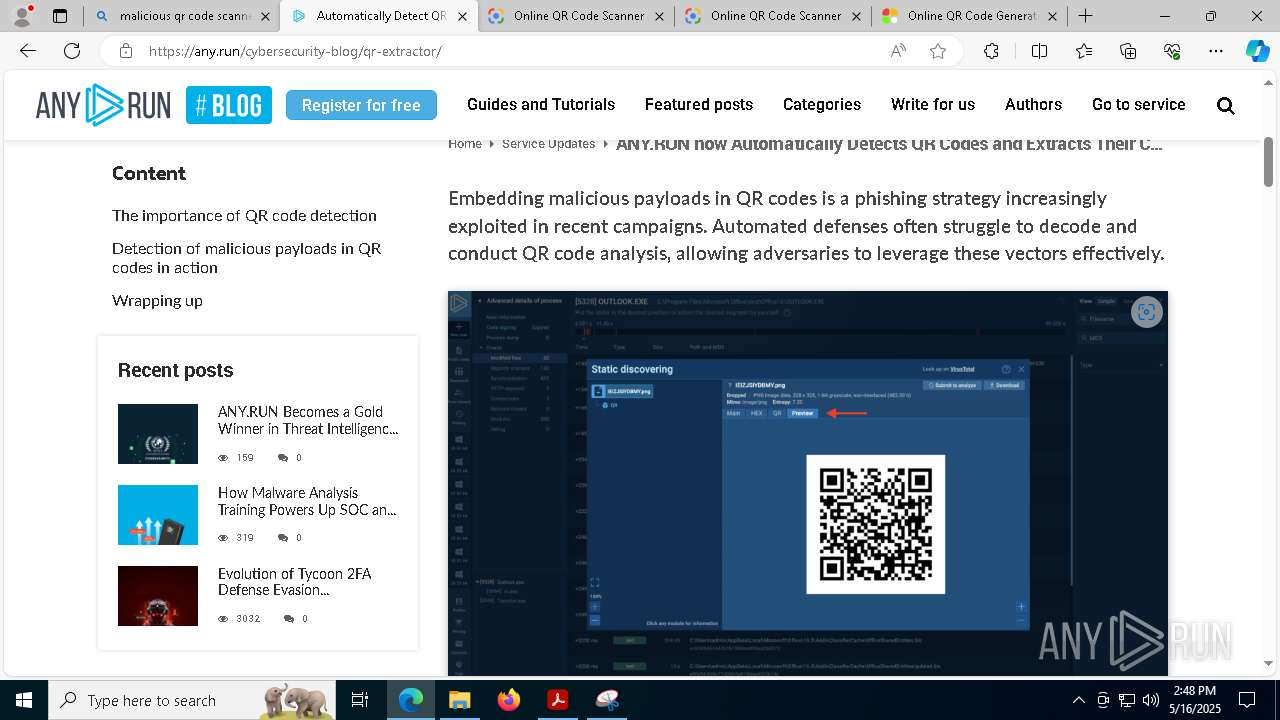Screen dimensions: 1280x720
Task: Open Write for us page
Action: click(933, 105)
